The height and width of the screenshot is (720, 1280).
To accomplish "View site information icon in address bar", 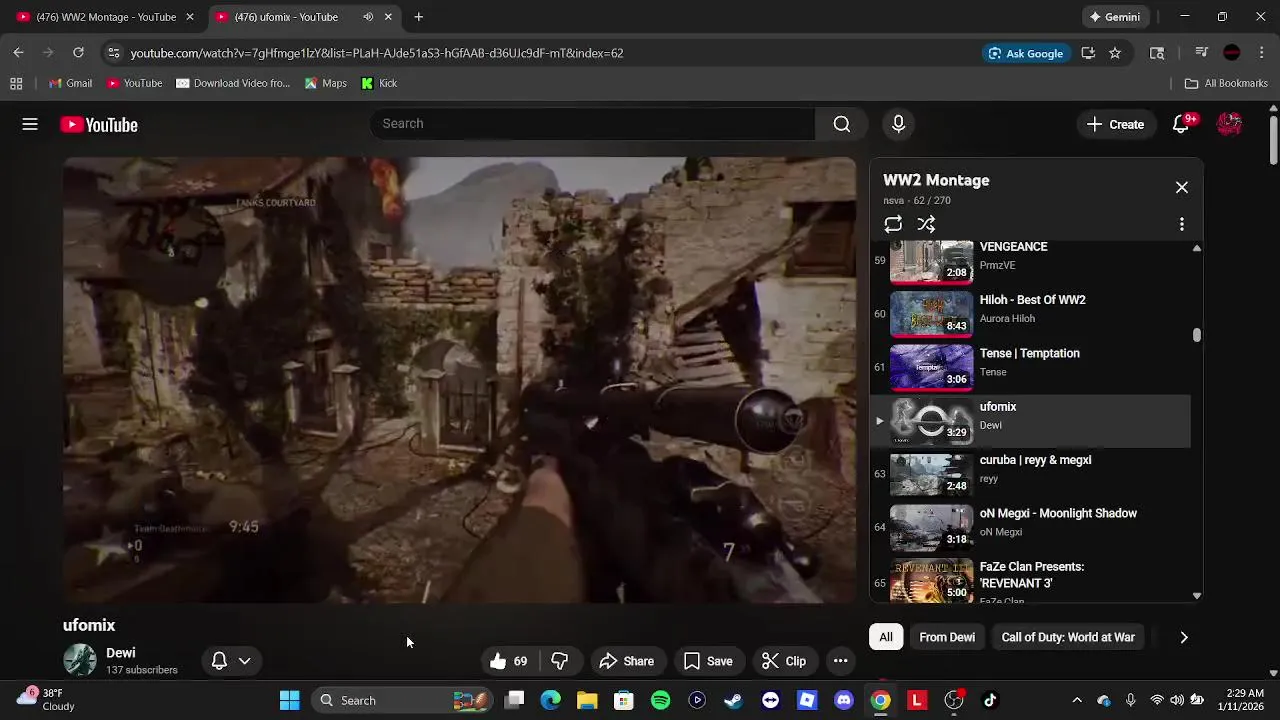I will point(113,53).
